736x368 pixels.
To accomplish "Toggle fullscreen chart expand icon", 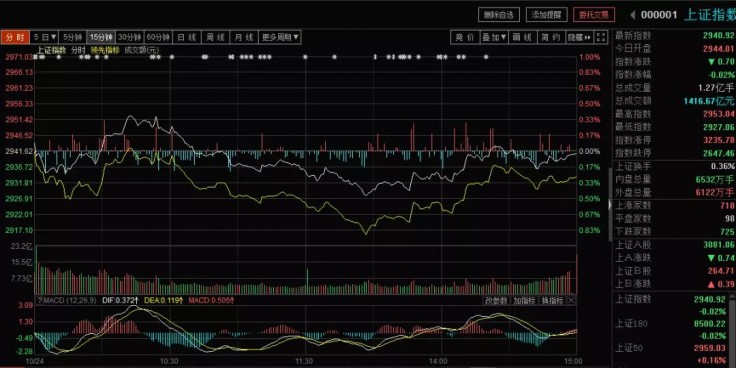I will coord(600,37).
